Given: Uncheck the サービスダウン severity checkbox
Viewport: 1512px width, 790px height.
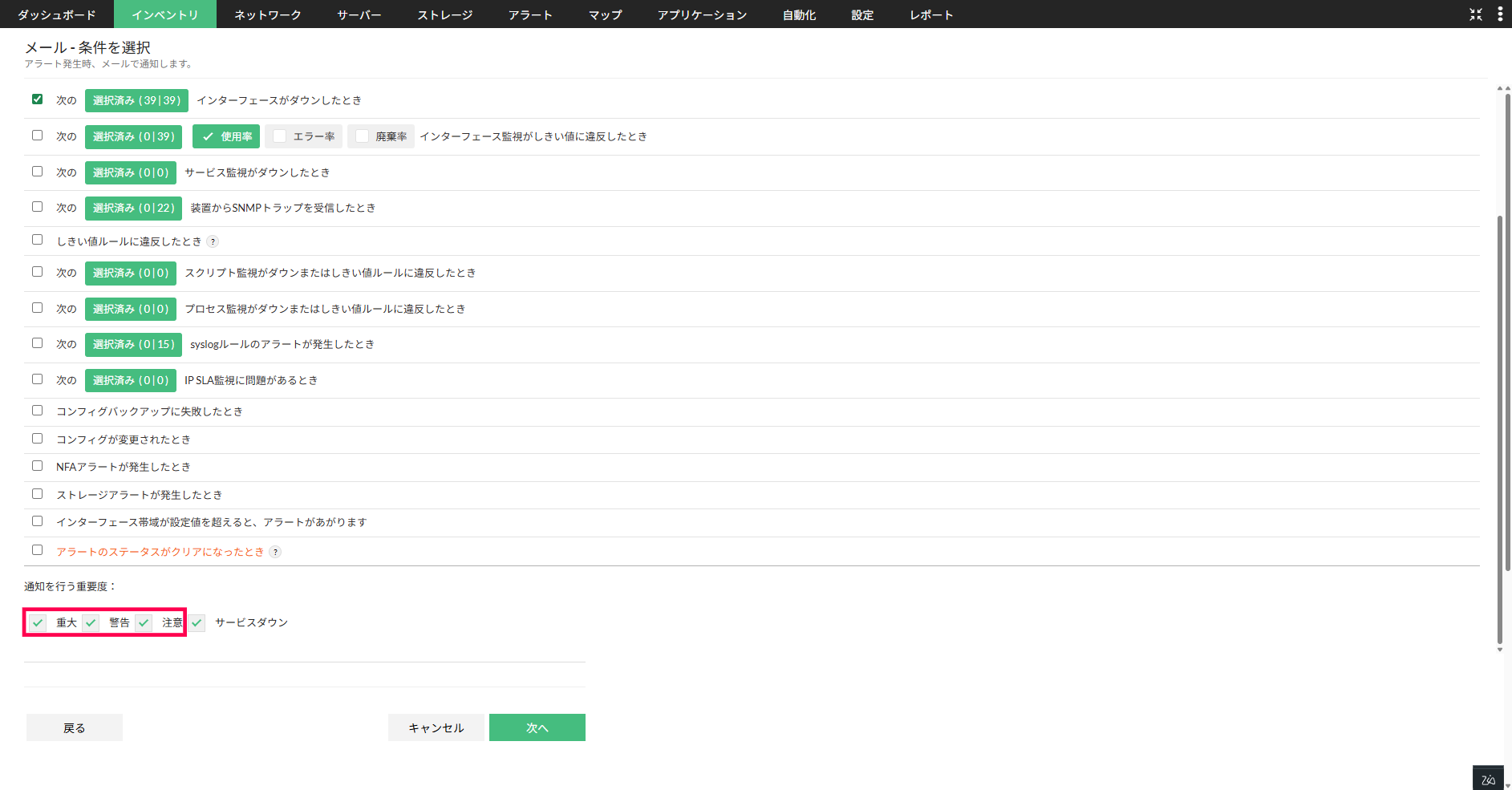Looking at the screenshot, I should click(197, 623).
